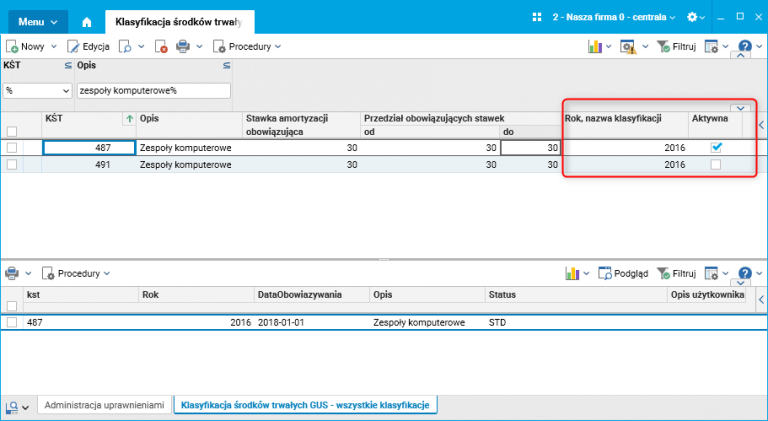Screen dimensions: 768x421
Task: Click the printer icon in lower toolbar
Action: [12, 273]
